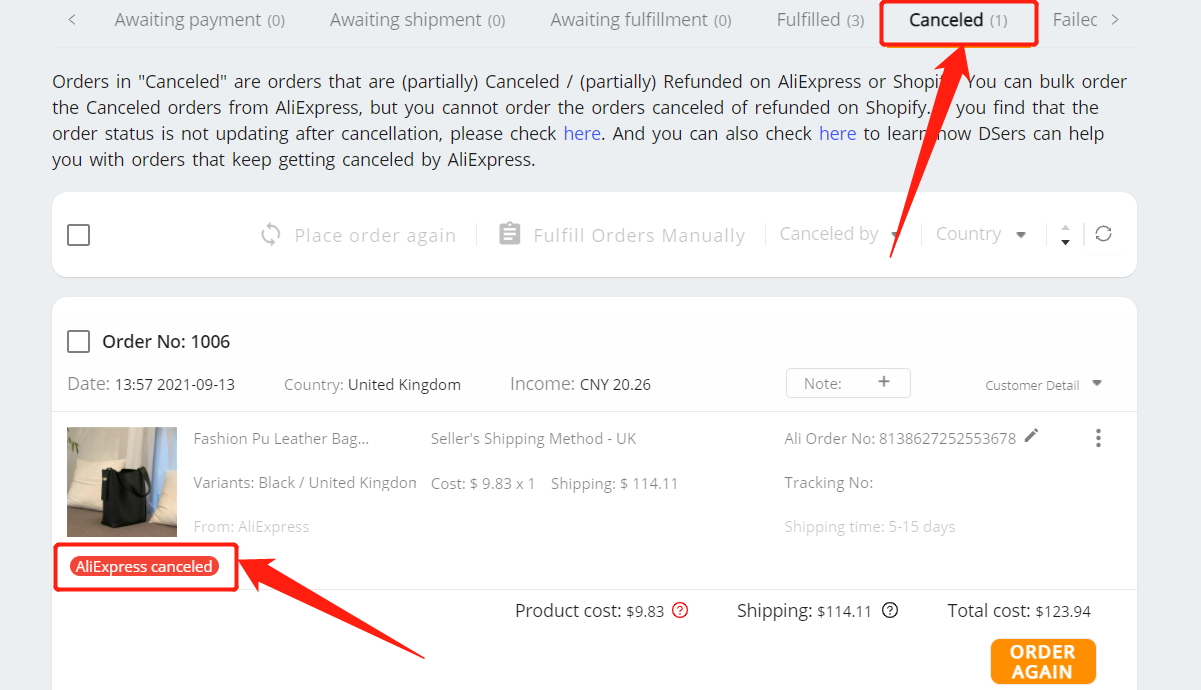Screen dimensions: 1201x690
Task: Click the ORDER AGAIN button
Action: pos(1043,662)
